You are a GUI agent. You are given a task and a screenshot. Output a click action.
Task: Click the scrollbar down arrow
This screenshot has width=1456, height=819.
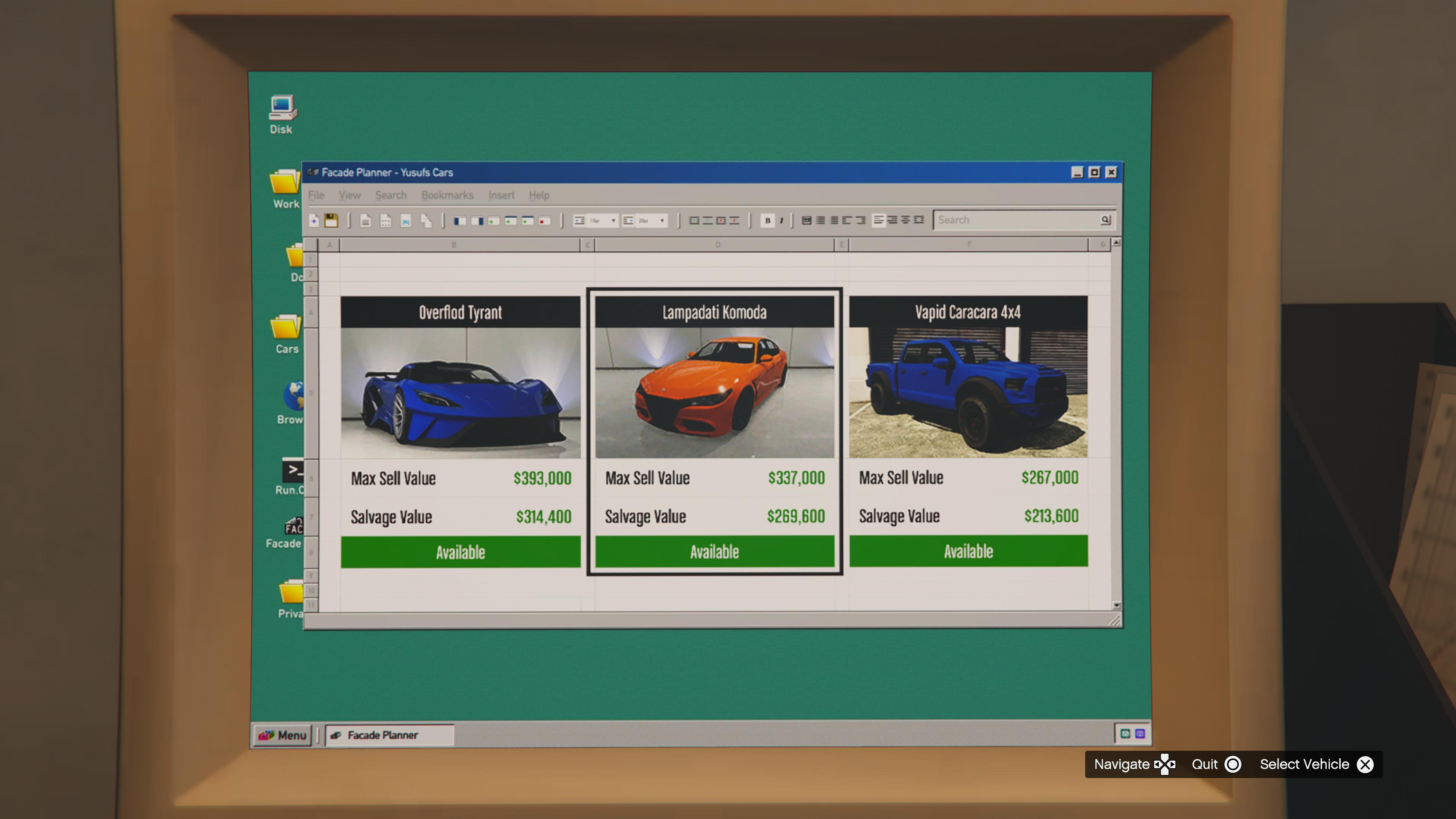(1116, 606)
